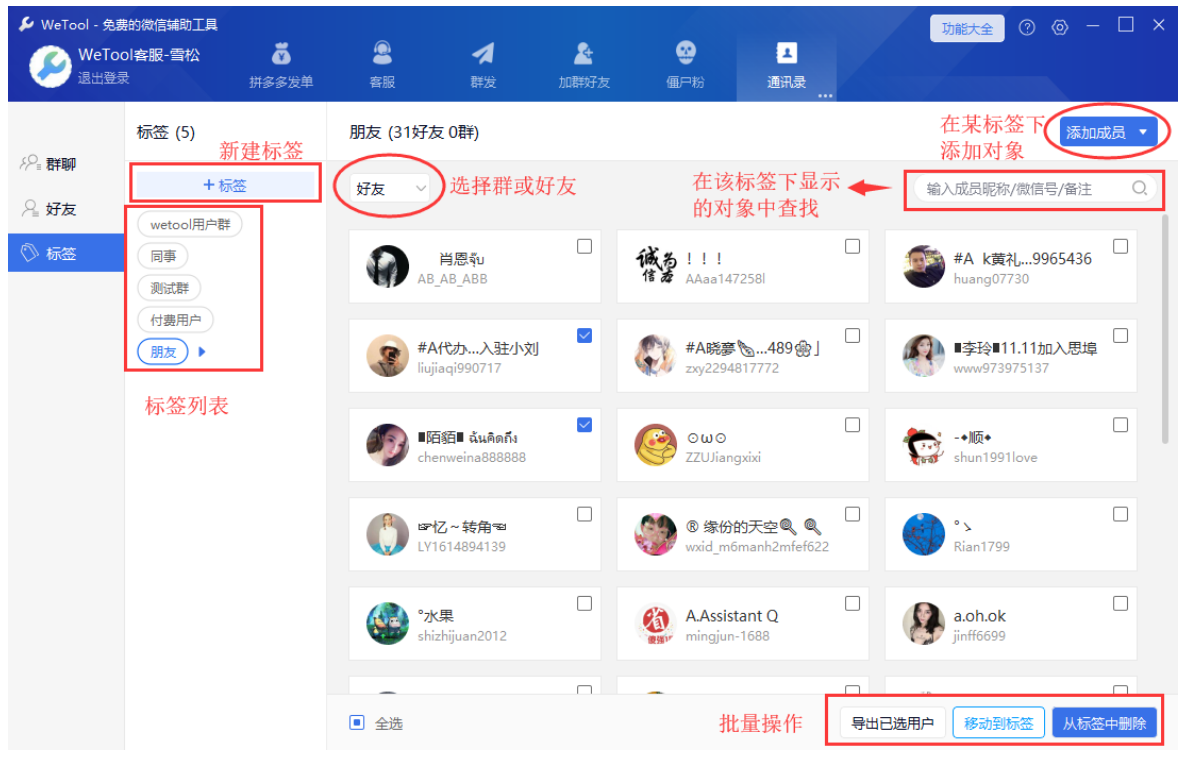
Task: Click the member search input field
Action: click(1035, 188)
